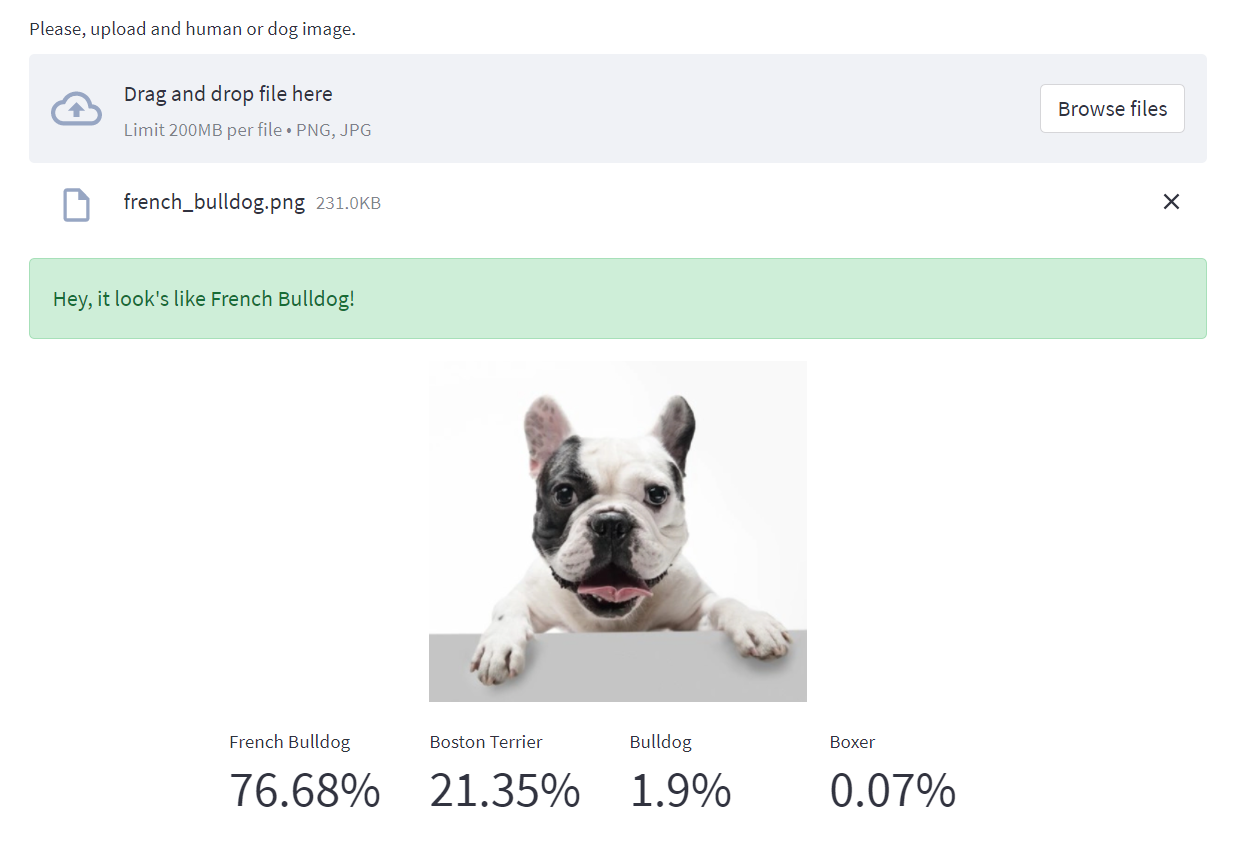The height and width of the screenshot is (841, 1236).
Task: Click the Boston Terrier prediction label
Action: point(485,742)
